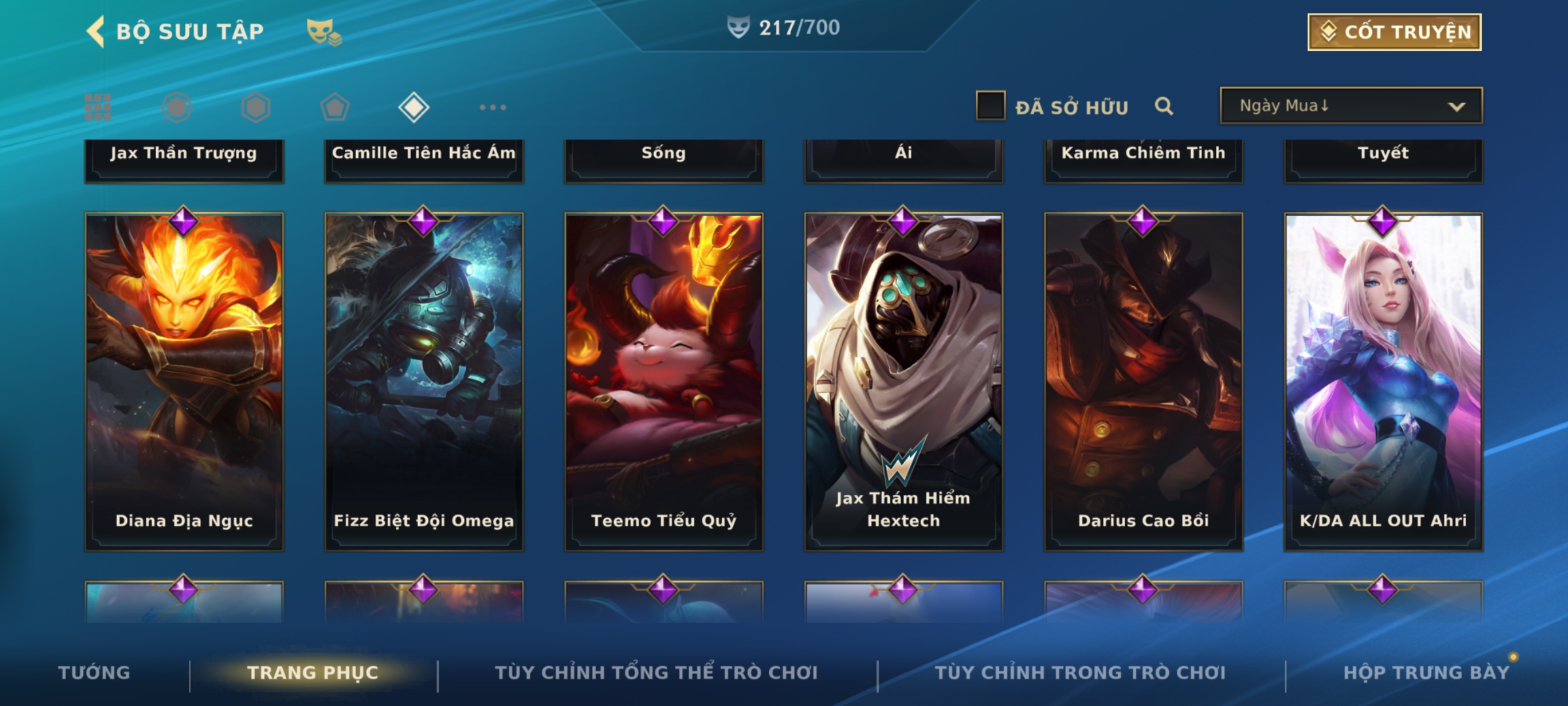Open the K/DA ALL OUT Ahri skin
1568x706 pixels.
[x=1383, y=382]
